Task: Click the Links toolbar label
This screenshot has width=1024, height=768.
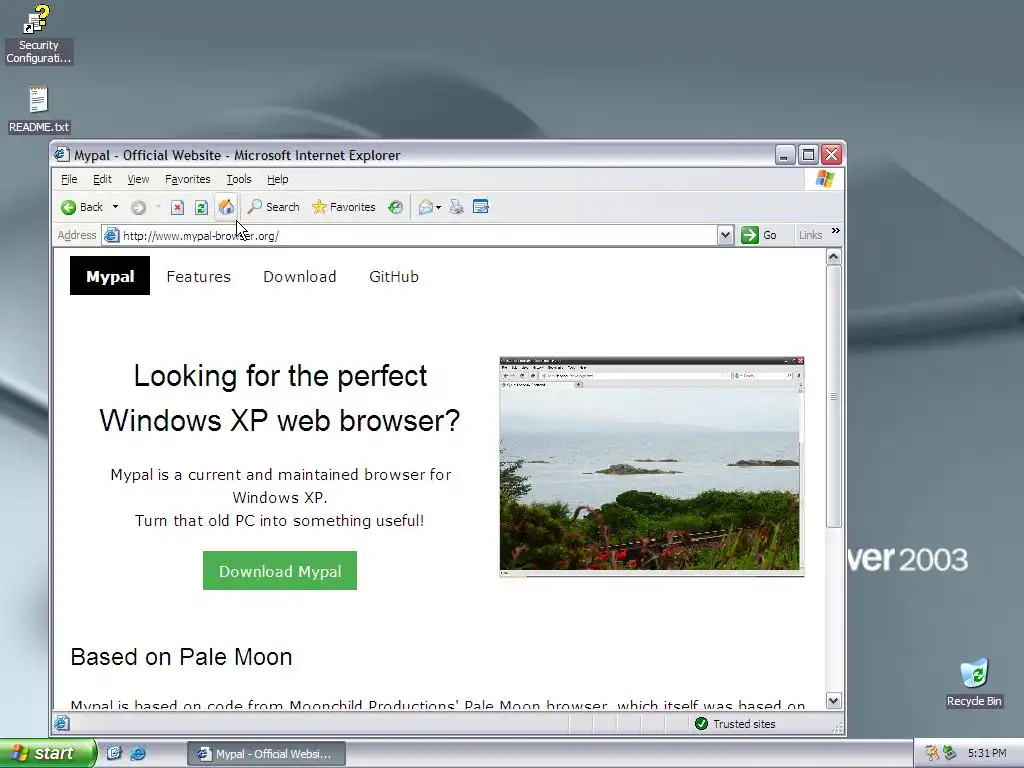Action: pyautogui.click(x=810, y=235)
